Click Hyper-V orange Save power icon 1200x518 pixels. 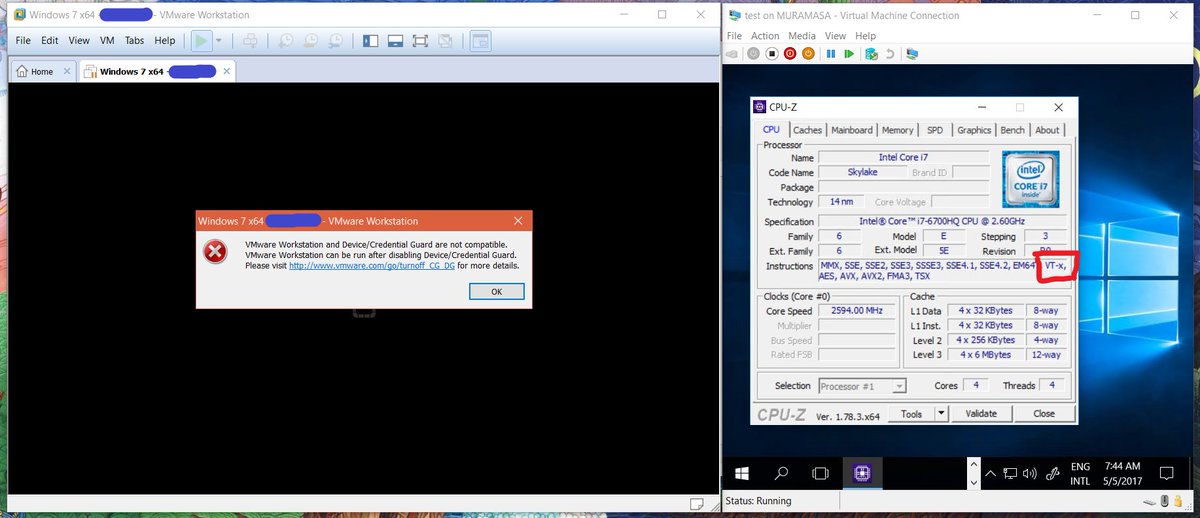point(807,54)
